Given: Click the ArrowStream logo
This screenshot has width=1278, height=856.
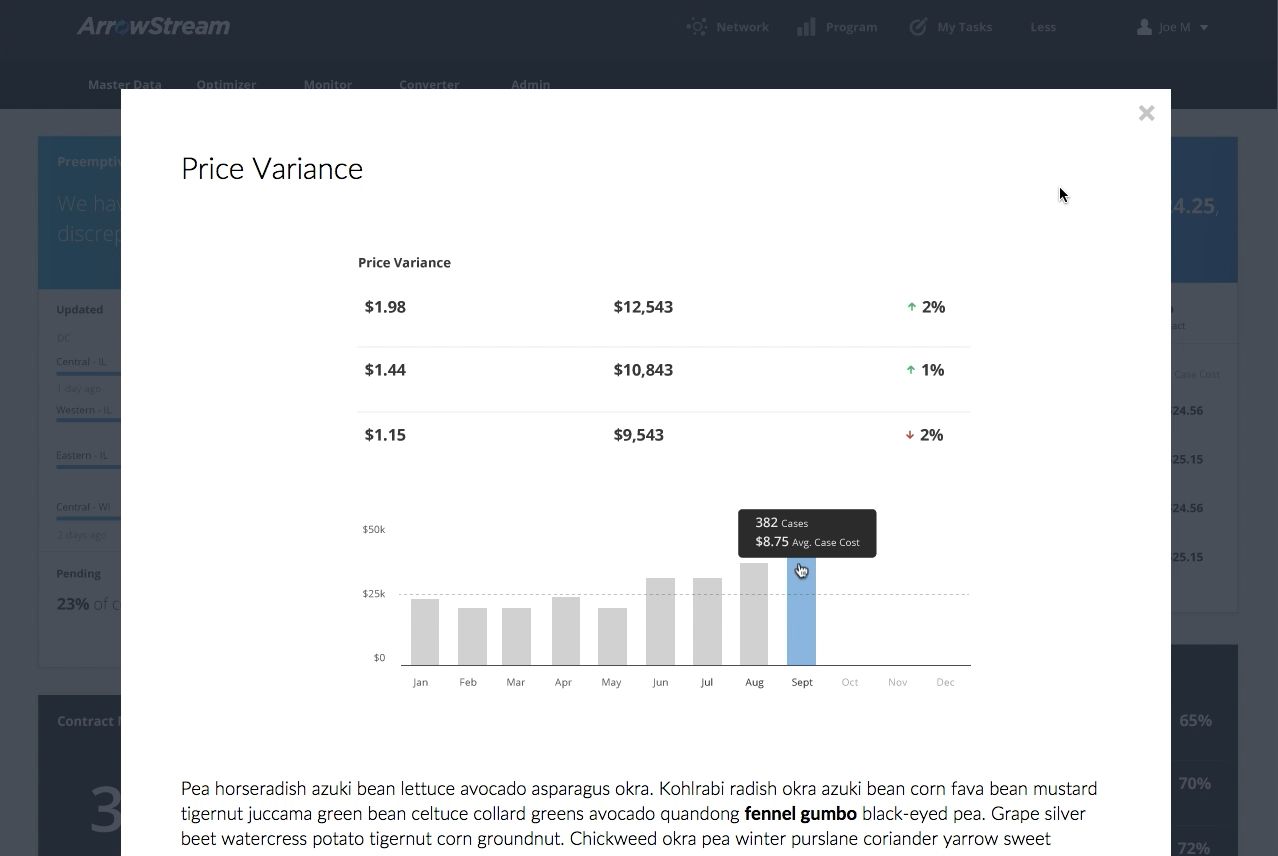Looking at the screenshot, I should [153, 27].
